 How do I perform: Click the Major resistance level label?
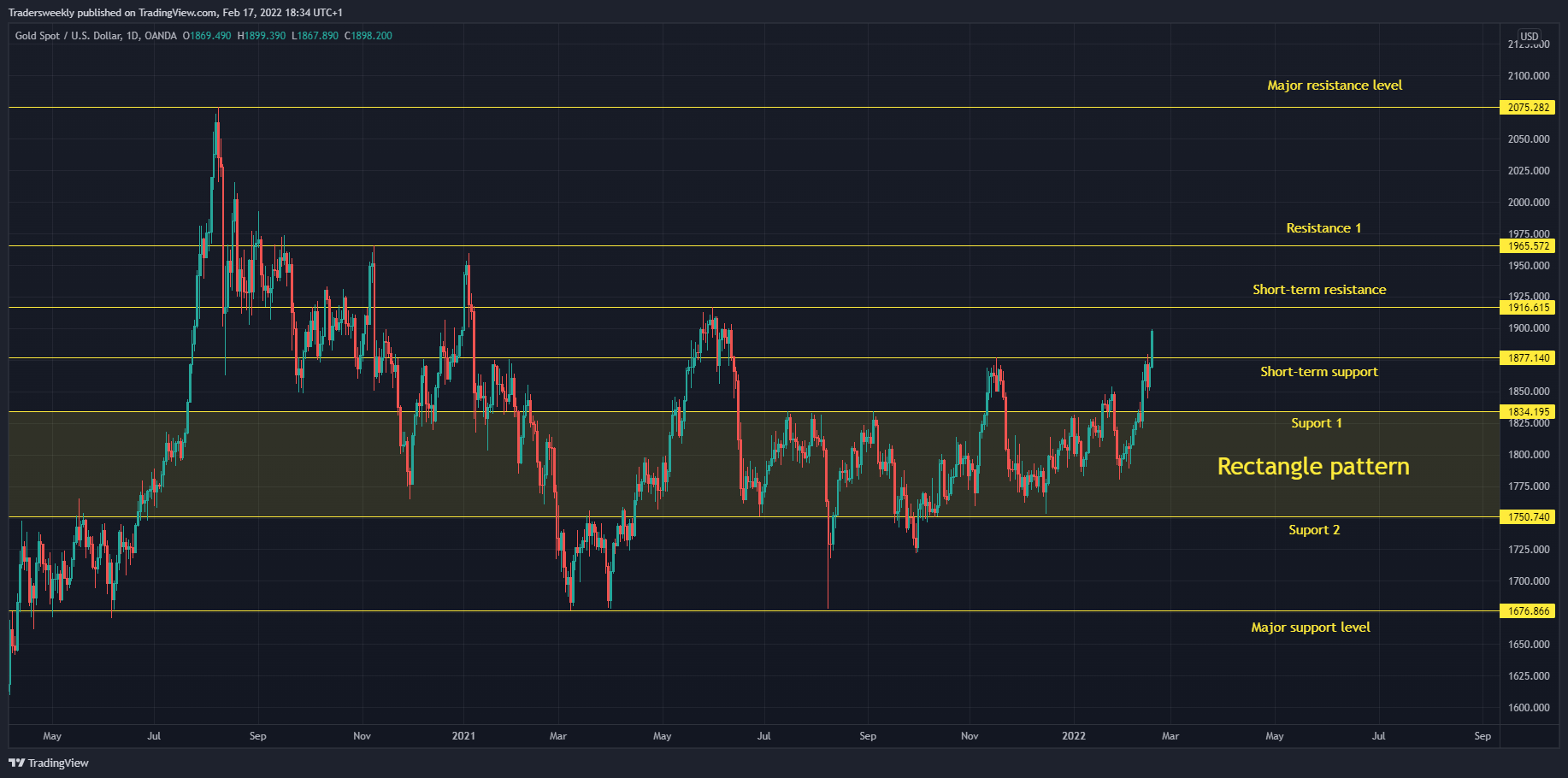click(x=1335, y=85)
